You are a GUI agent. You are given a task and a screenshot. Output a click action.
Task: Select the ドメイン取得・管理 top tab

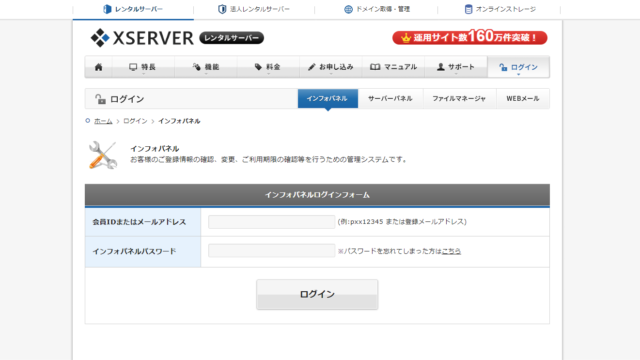376,9
